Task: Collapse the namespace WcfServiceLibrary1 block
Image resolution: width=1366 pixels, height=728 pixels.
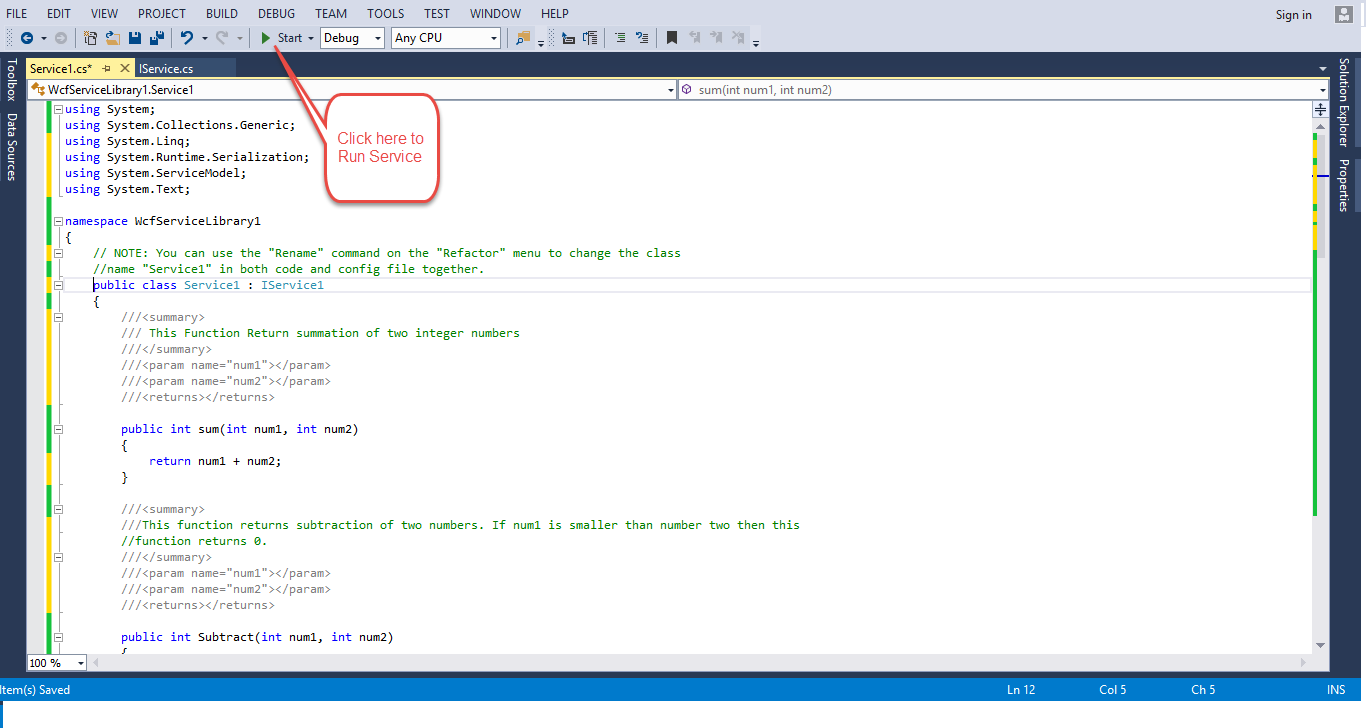Action: [57, 221]
